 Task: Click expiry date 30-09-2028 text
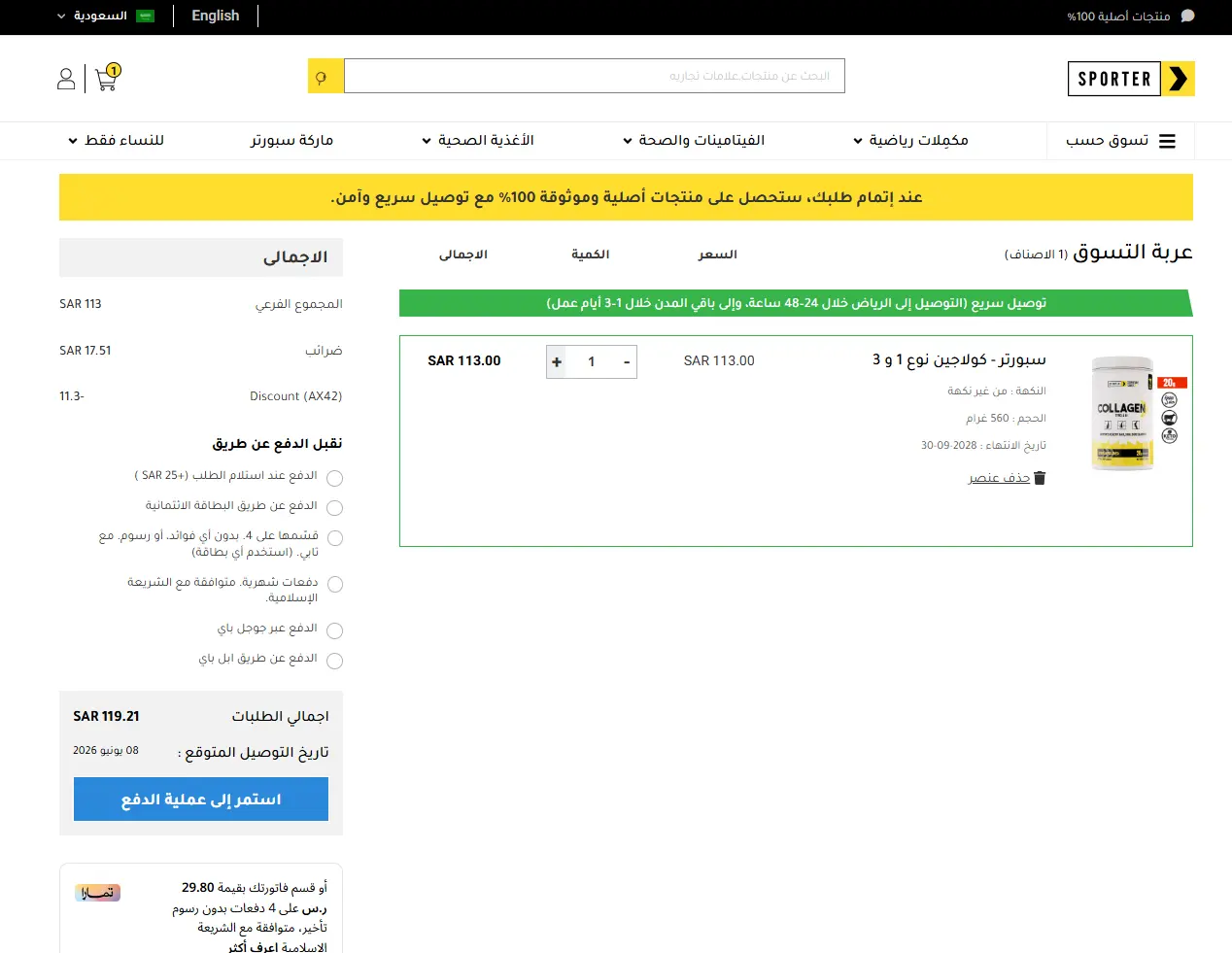pyautogui.click(x=949, y=446)
